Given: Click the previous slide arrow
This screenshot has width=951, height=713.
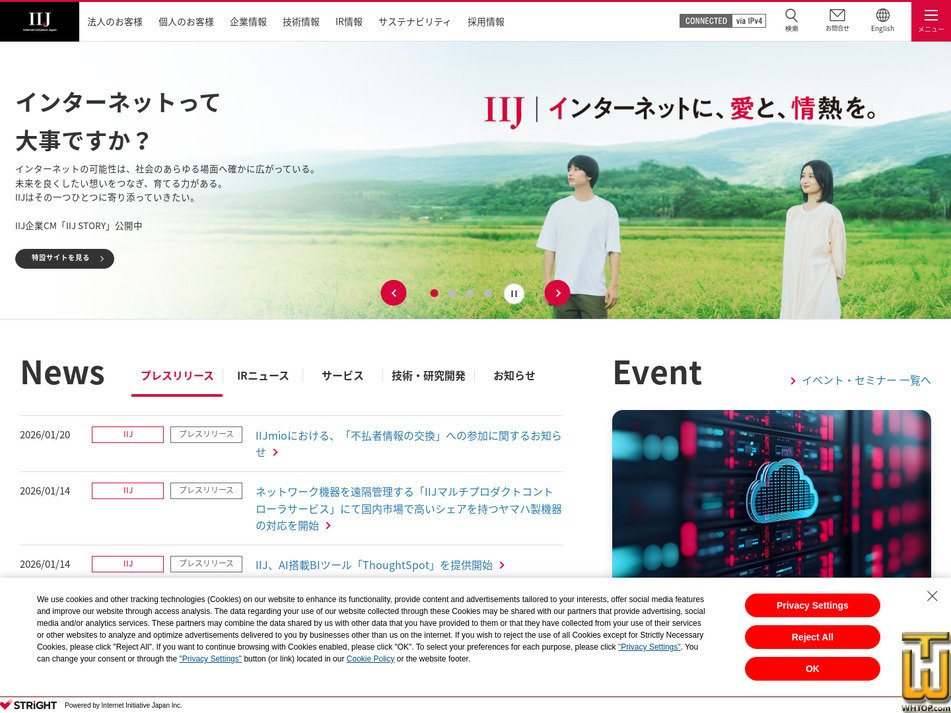Looking at the screenshot, I should (393, 292).
